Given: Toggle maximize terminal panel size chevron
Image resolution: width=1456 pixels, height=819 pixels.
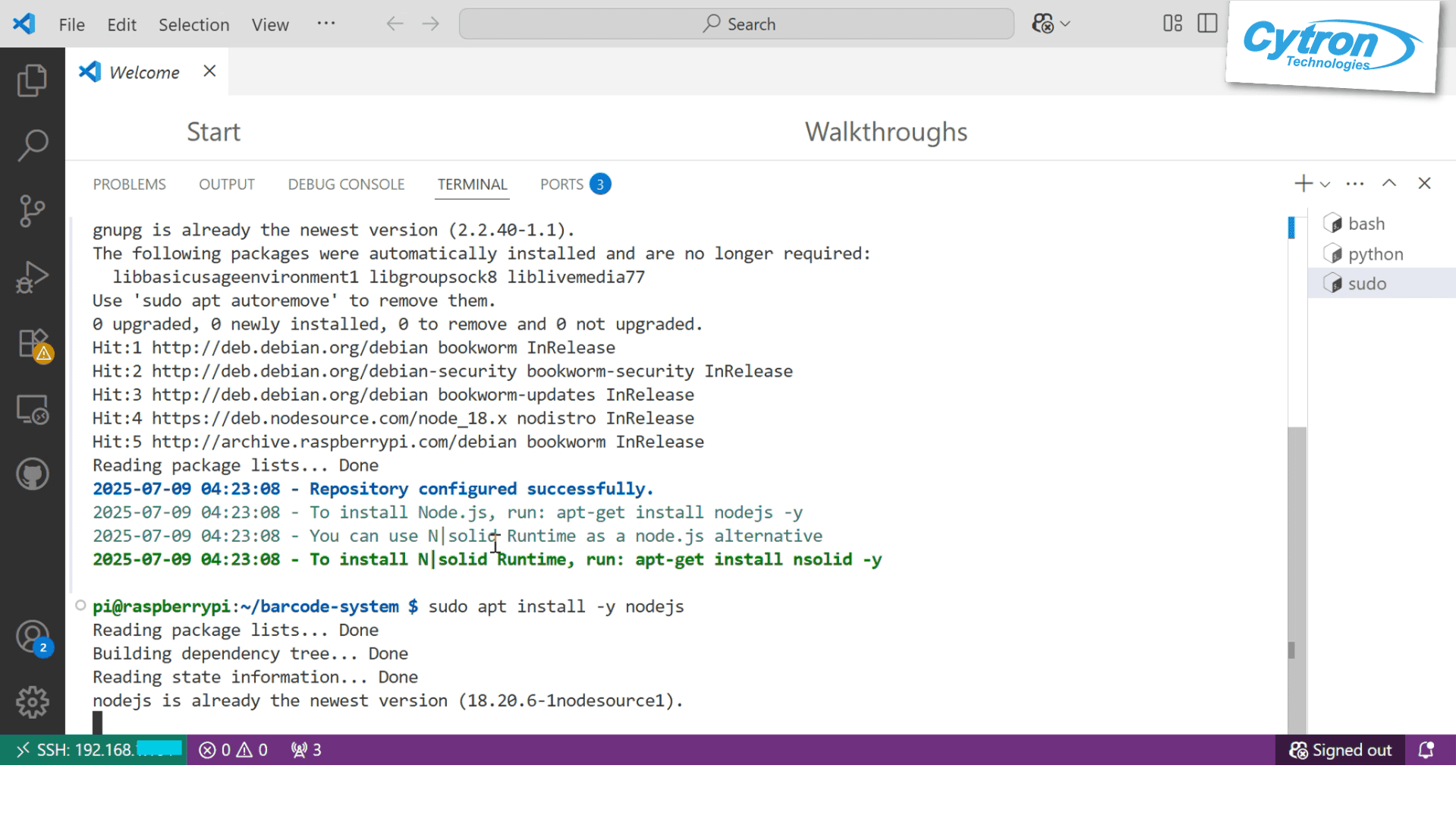Looking at the screenshot, I should [1388, 184].
